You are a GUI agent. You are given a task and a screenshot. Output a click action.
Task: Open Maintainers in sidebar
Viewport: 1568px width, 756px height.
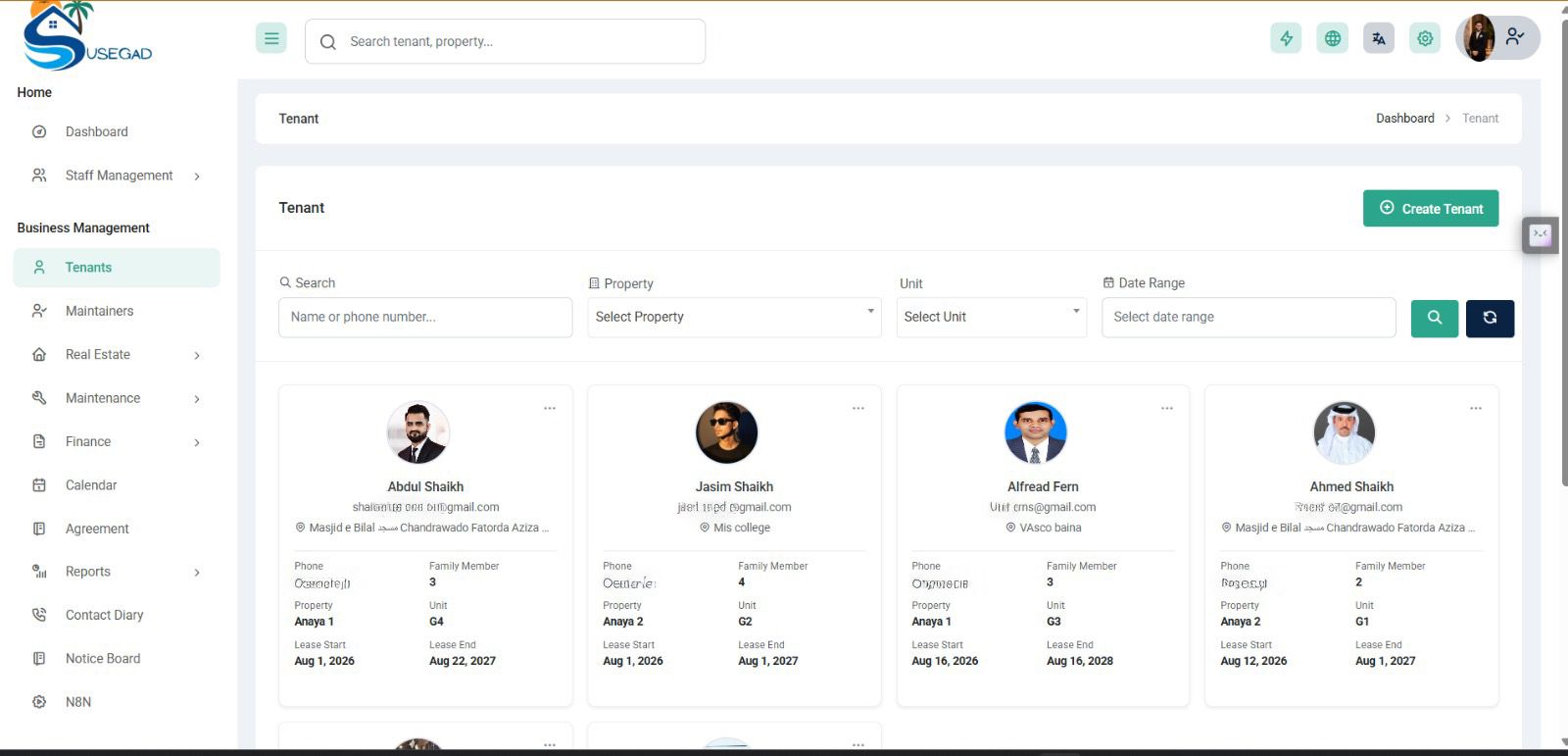tap(117, 311)
